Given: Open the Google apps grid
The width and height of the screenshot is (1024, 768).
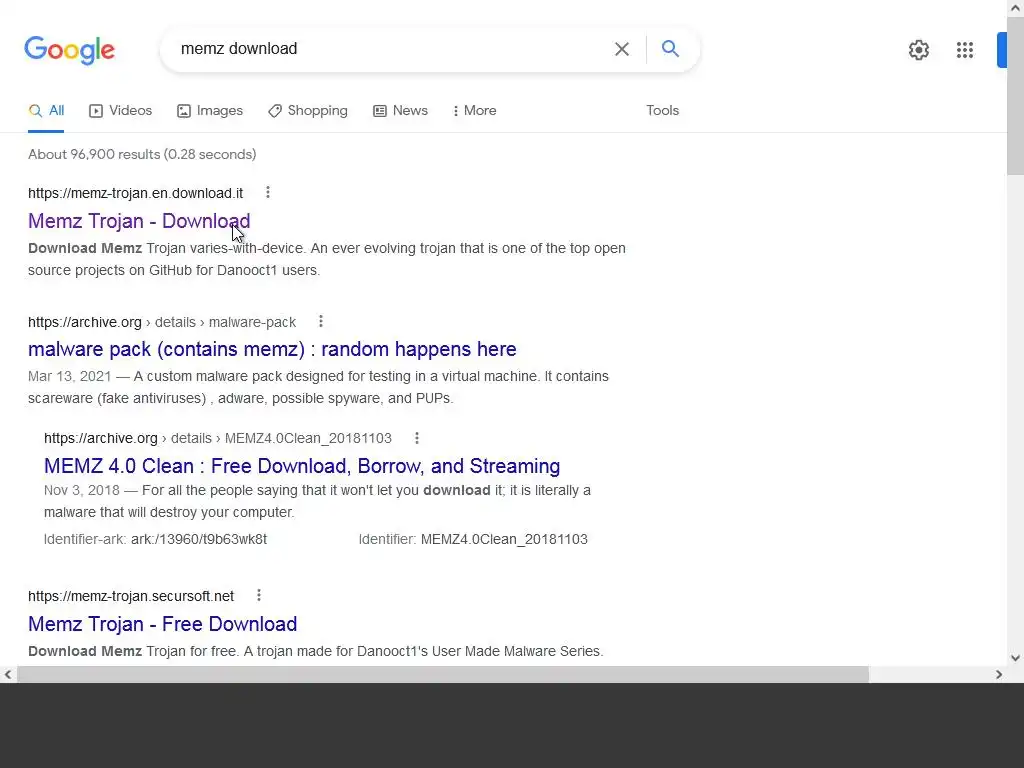Looking at the screenshot, I should 965,50.
